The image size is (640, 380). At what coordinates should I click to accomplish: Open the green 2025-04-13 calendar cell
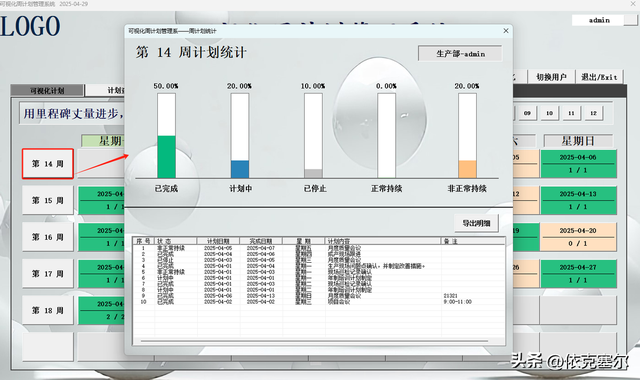point(578,200)
